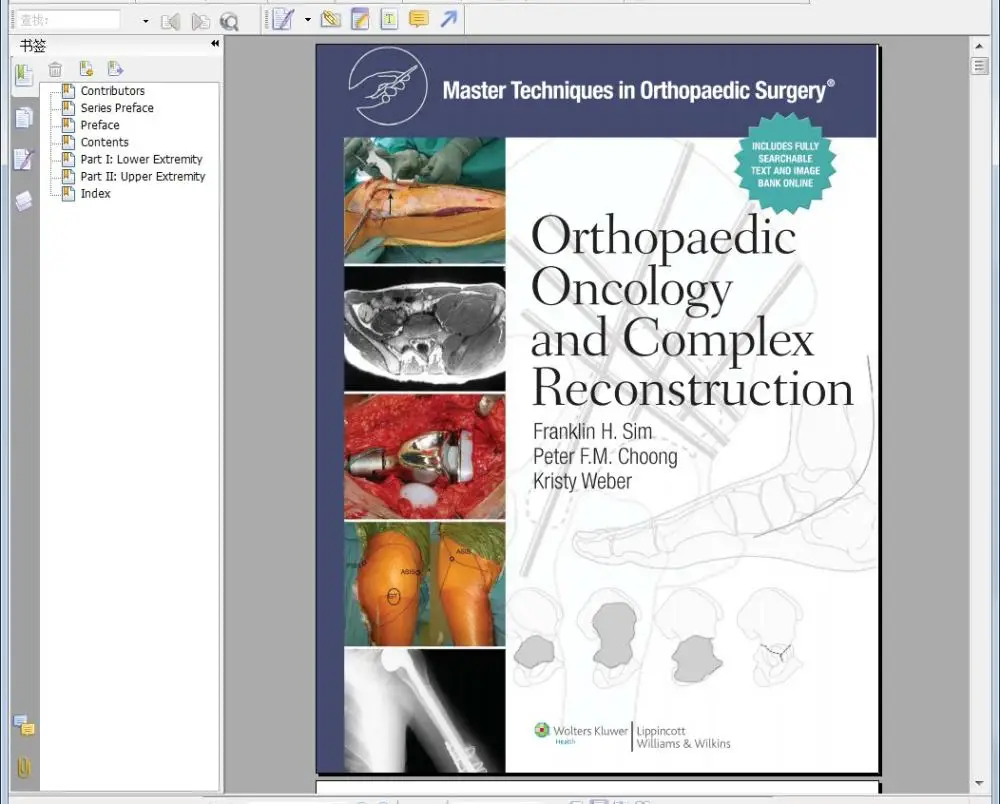Click the X-ray image on cover
The image size is (1000, 804).
point(425,710)
